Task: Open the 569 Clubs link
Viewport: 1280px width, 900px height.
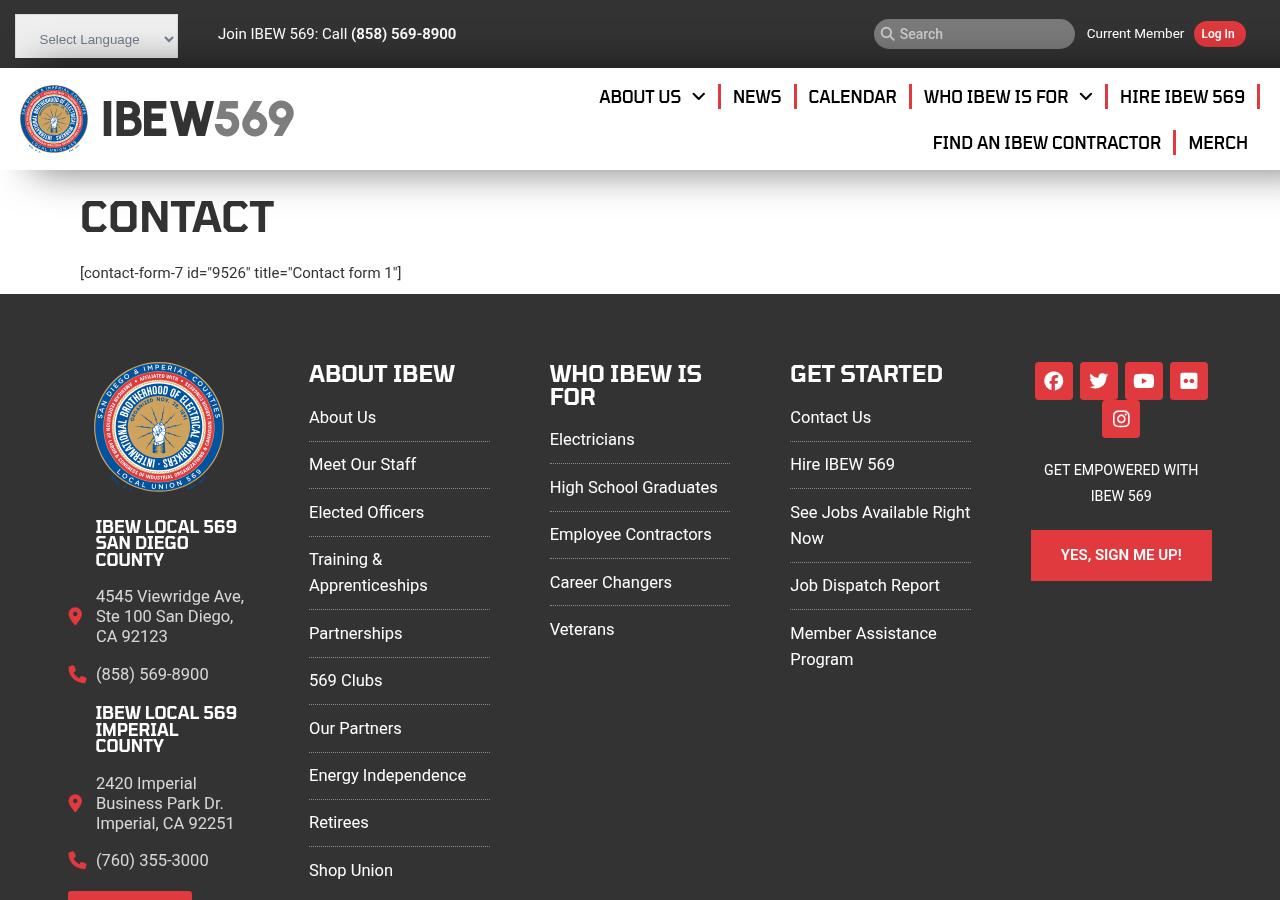Action: point(346,681)
